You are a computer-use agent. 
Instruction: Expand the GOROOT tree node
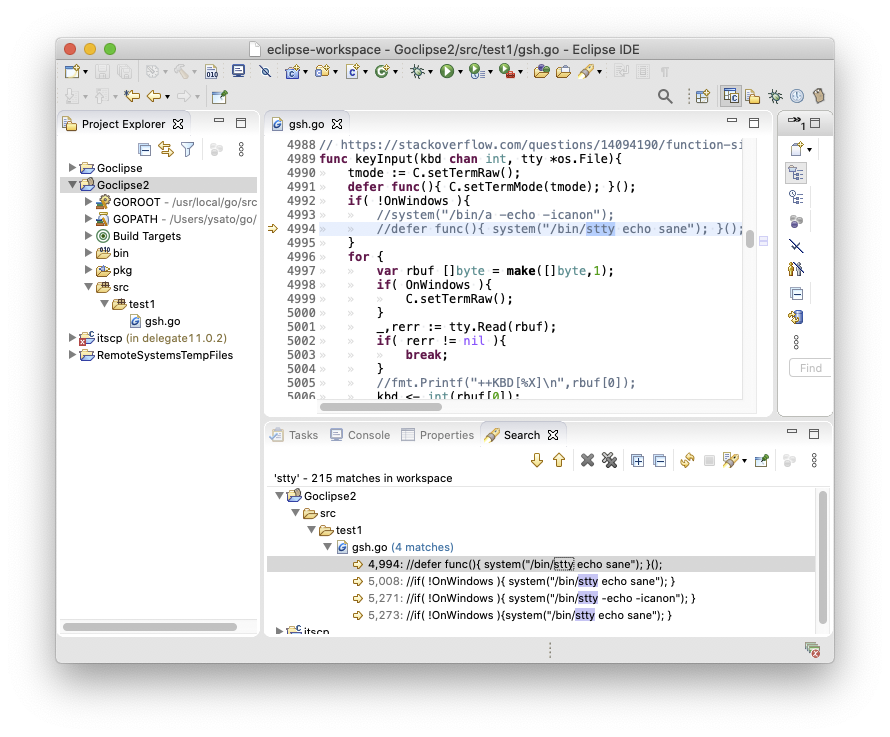tap(89, 202)
